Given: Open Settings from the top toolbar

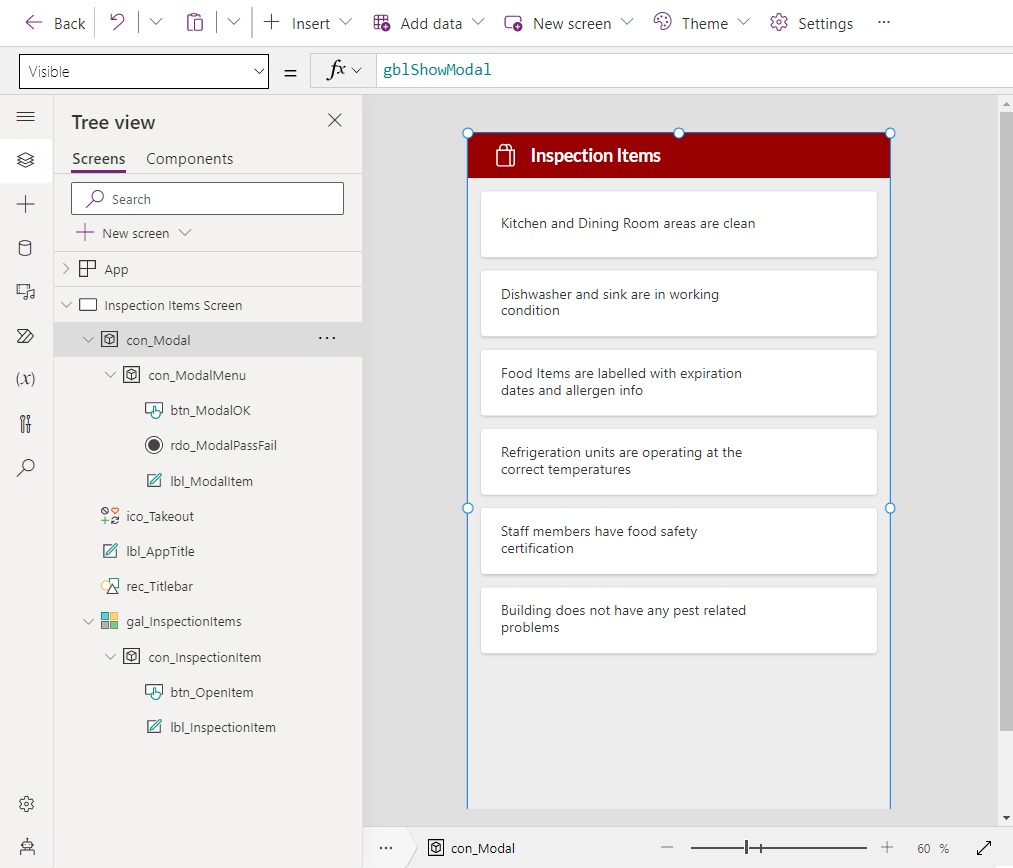Looking at the screenshot, I should click(x=811, y=22).
